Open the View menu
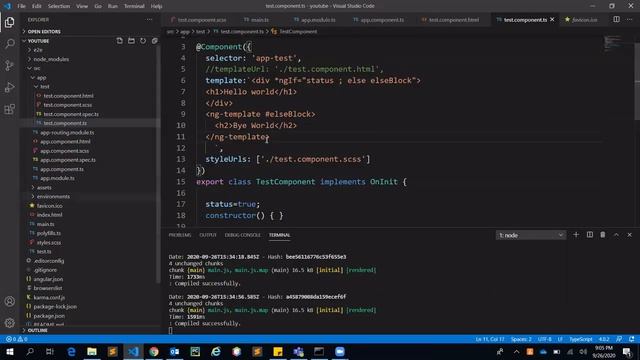Viewport: 640px width, 360px height. coord(82,6)
